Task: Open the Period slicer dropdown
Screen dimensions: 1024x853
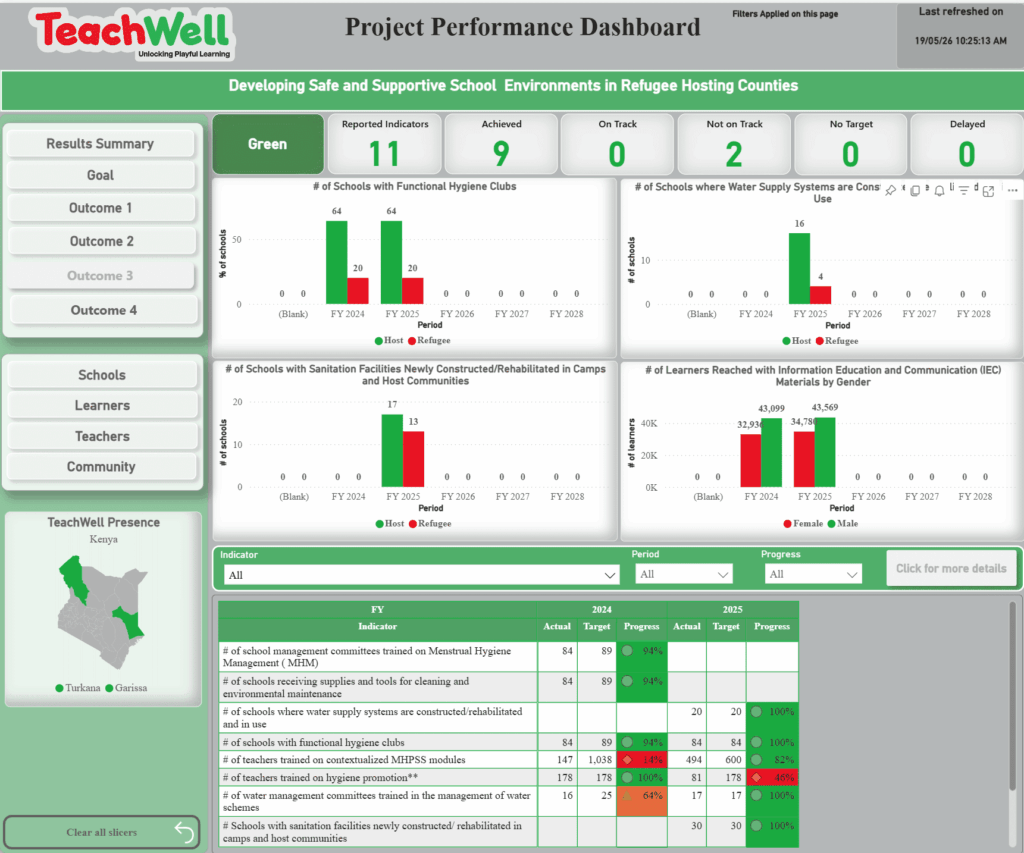Action: [684, 574]
